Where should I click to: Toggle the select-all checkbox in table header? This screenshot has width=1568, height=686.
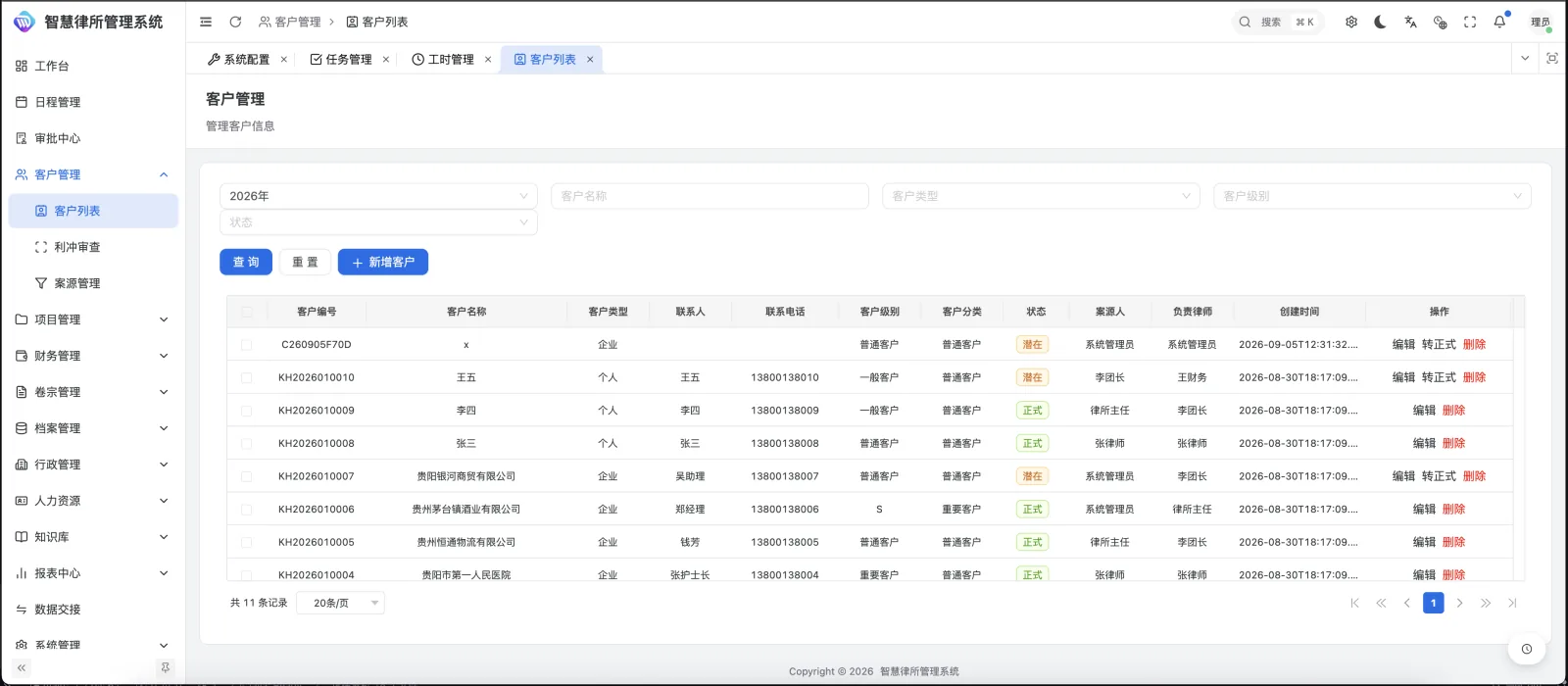tap(247, 312)
